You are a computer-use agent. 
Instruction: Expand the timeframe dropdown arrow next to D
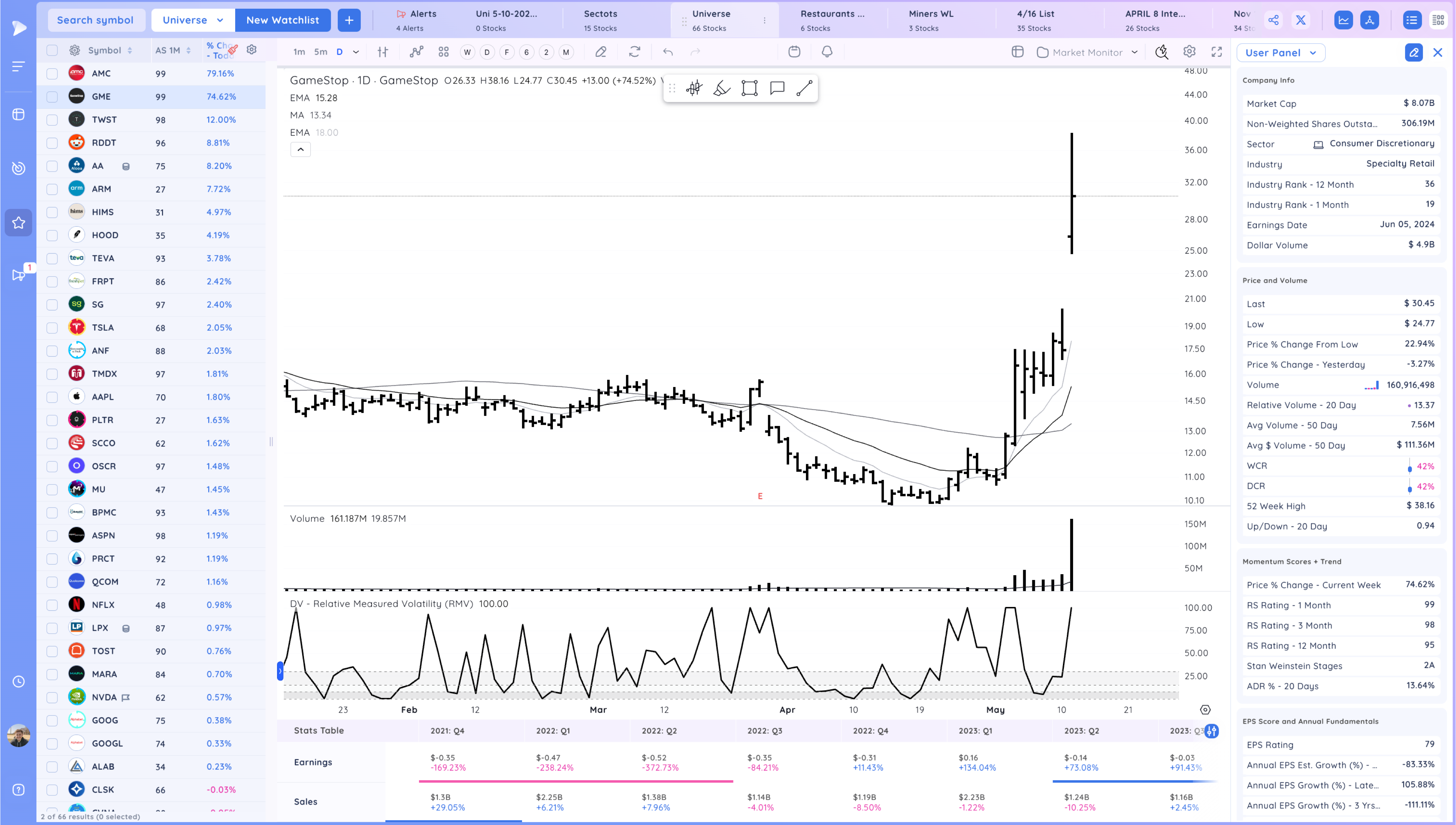(x=356, y=52)
